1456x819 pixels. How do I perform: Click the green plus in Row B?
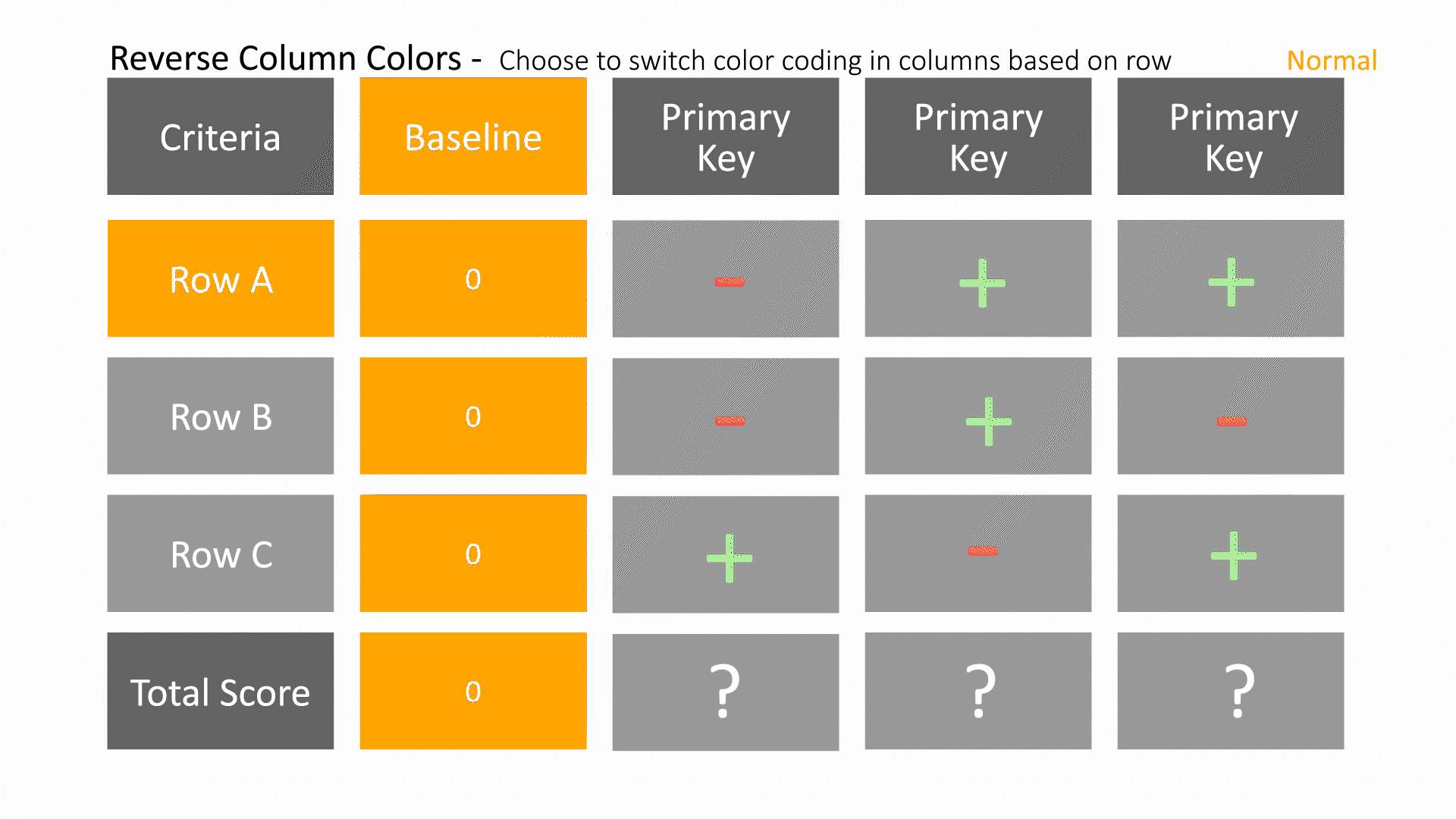[988, 421]
